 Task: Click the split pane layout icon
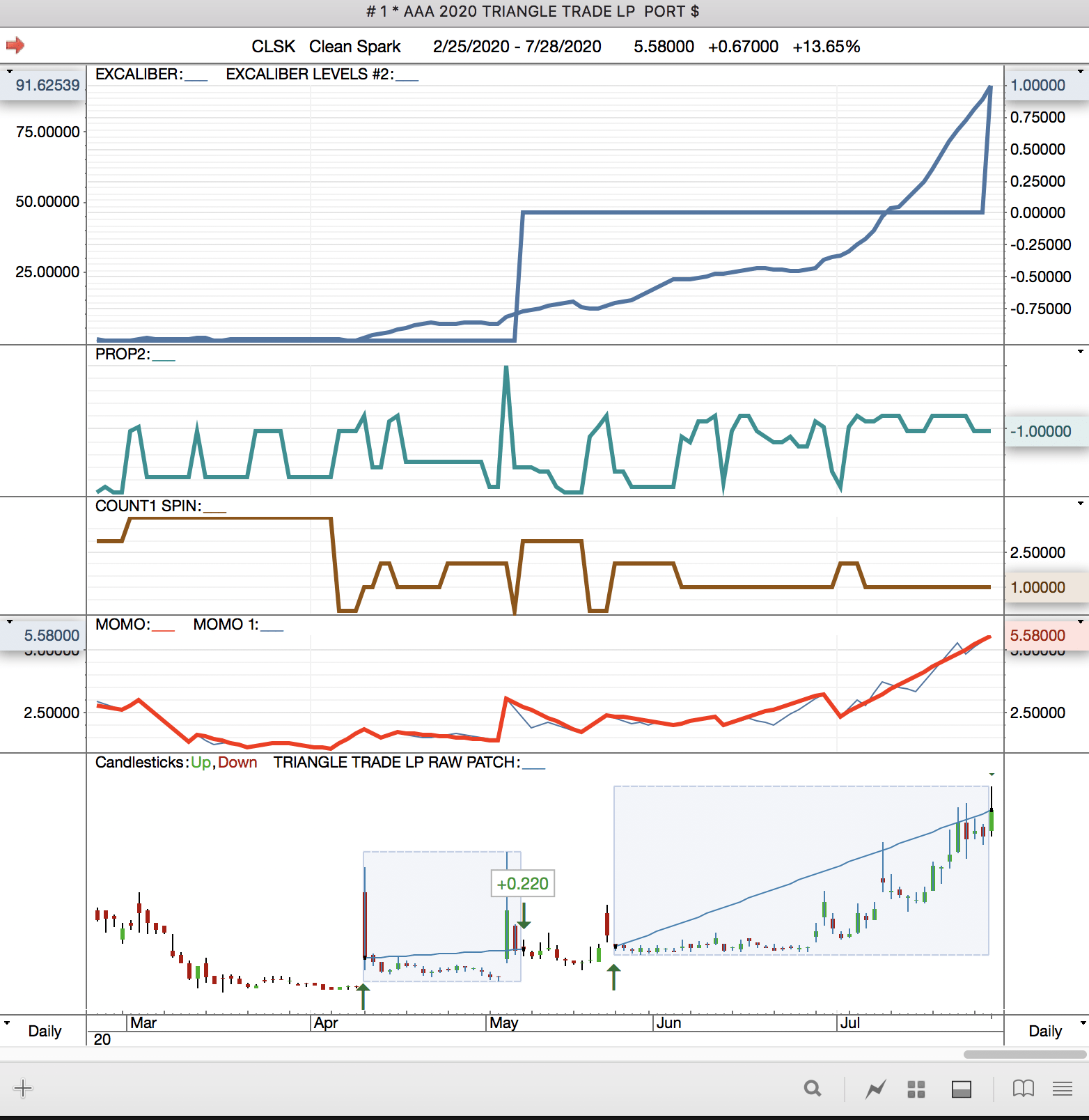tap(962, 1089)
